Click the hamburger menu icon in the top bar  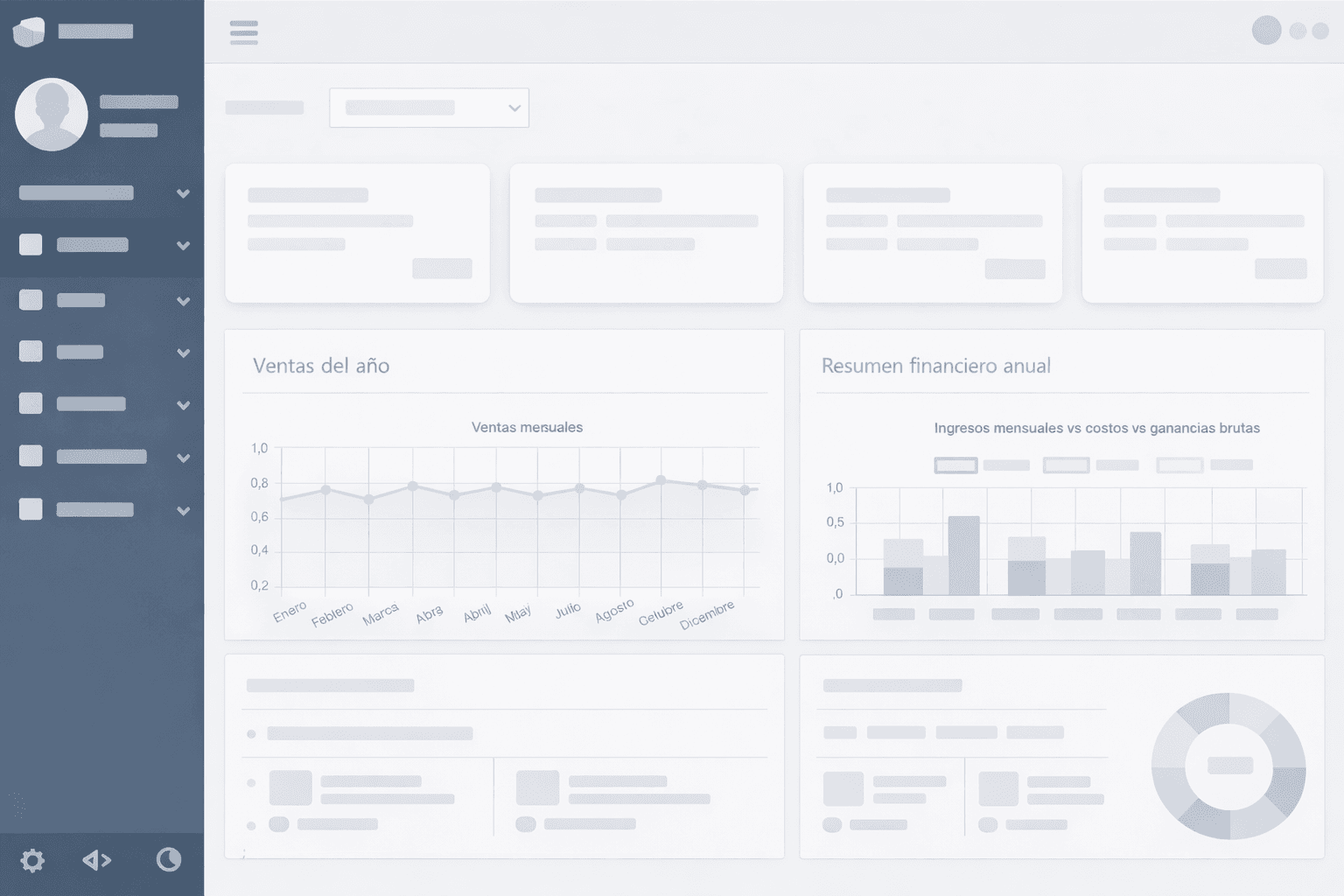[x=243, y=32]
